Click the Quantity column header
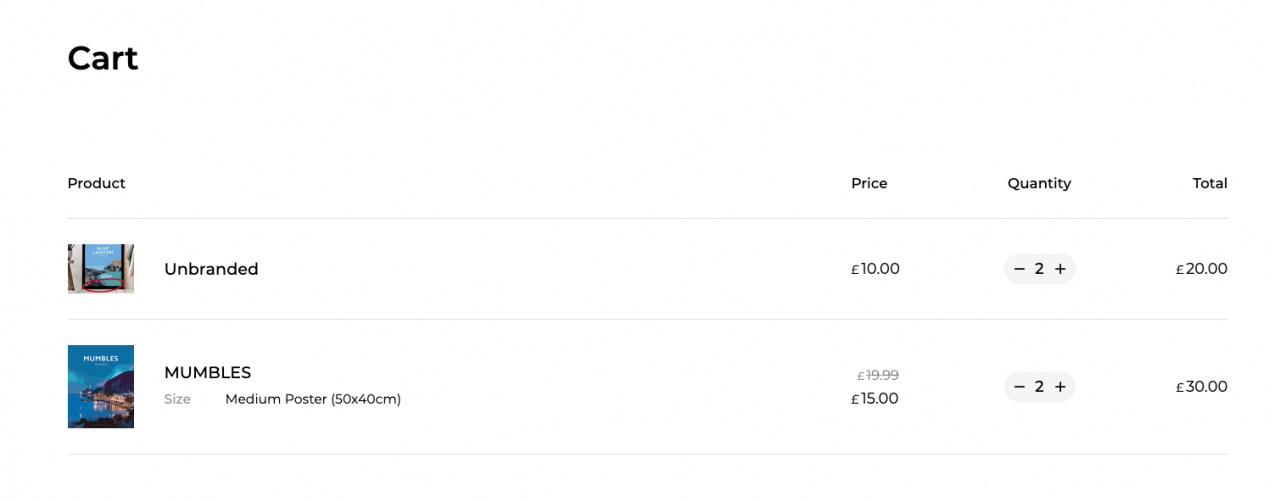This screenshot has height=502, width=1280. point(1039,183)
